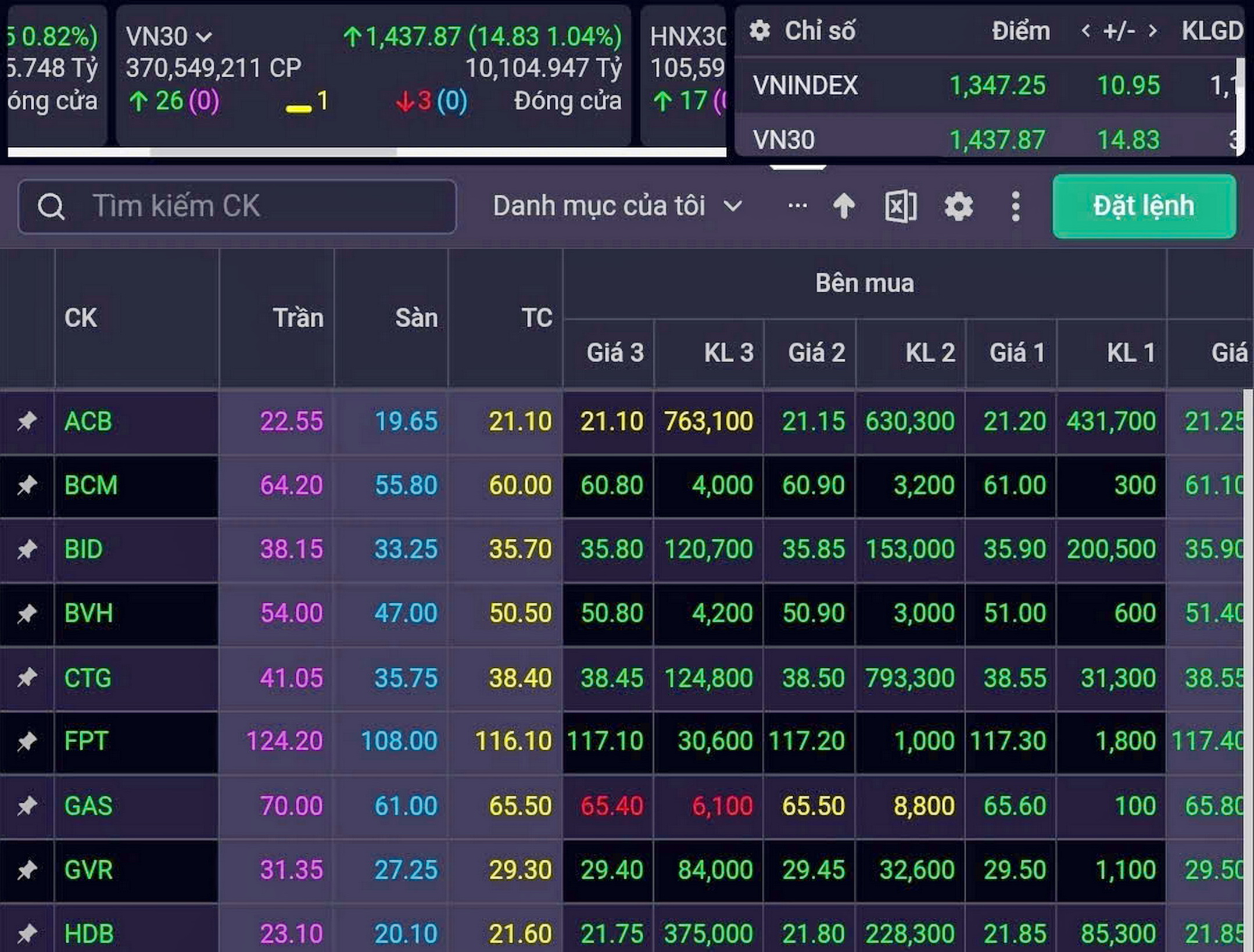The height and width of the screenshot is (952, 1254).
Task: Click next arrow beside +/- column
Action: 1153,31
